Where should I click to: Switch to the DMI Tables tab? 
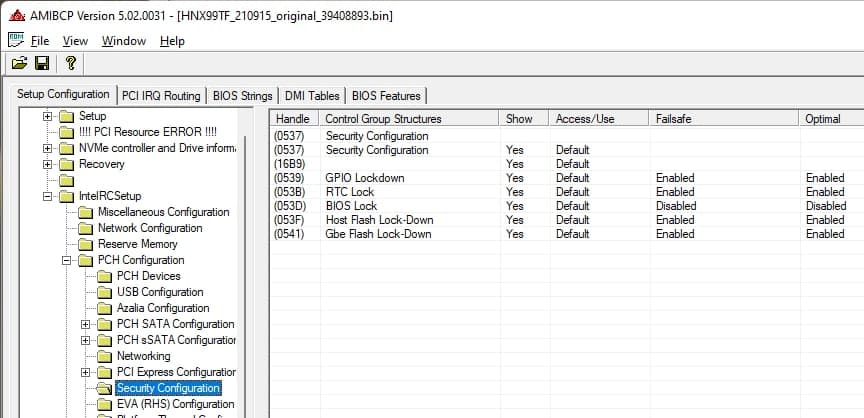(311, 96)
